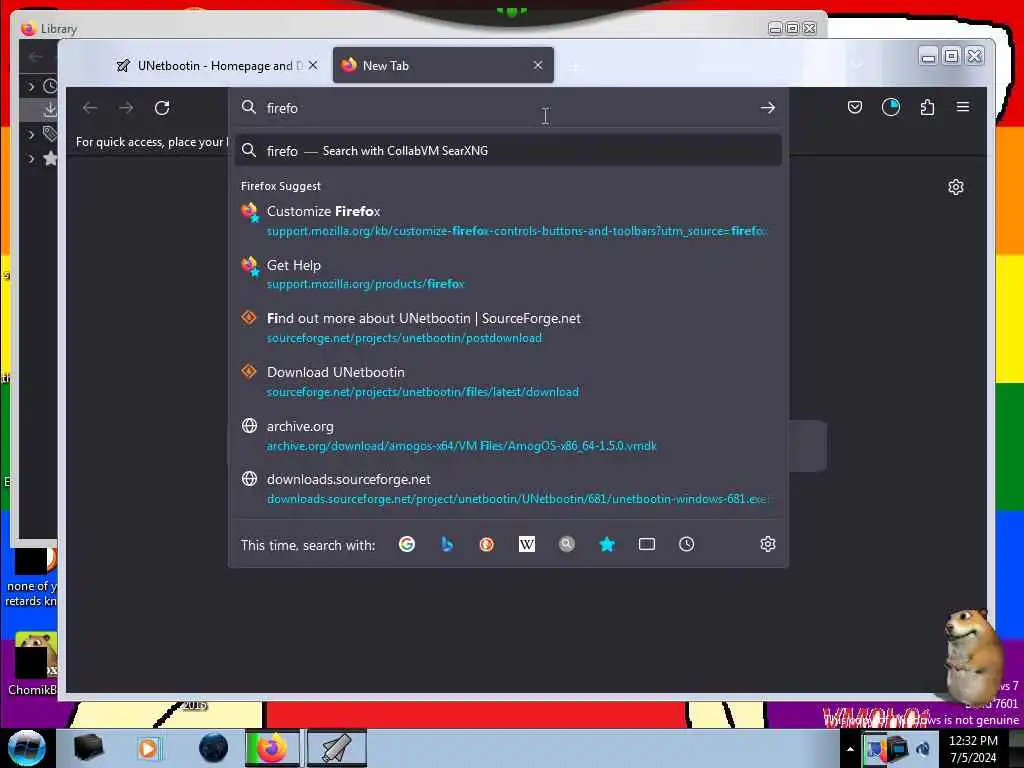Open 'Find out more about UNetbootin' suggestion
The width and height of the screenshot is (1024, 768).
pyautogui.click(x=508, y=328)
